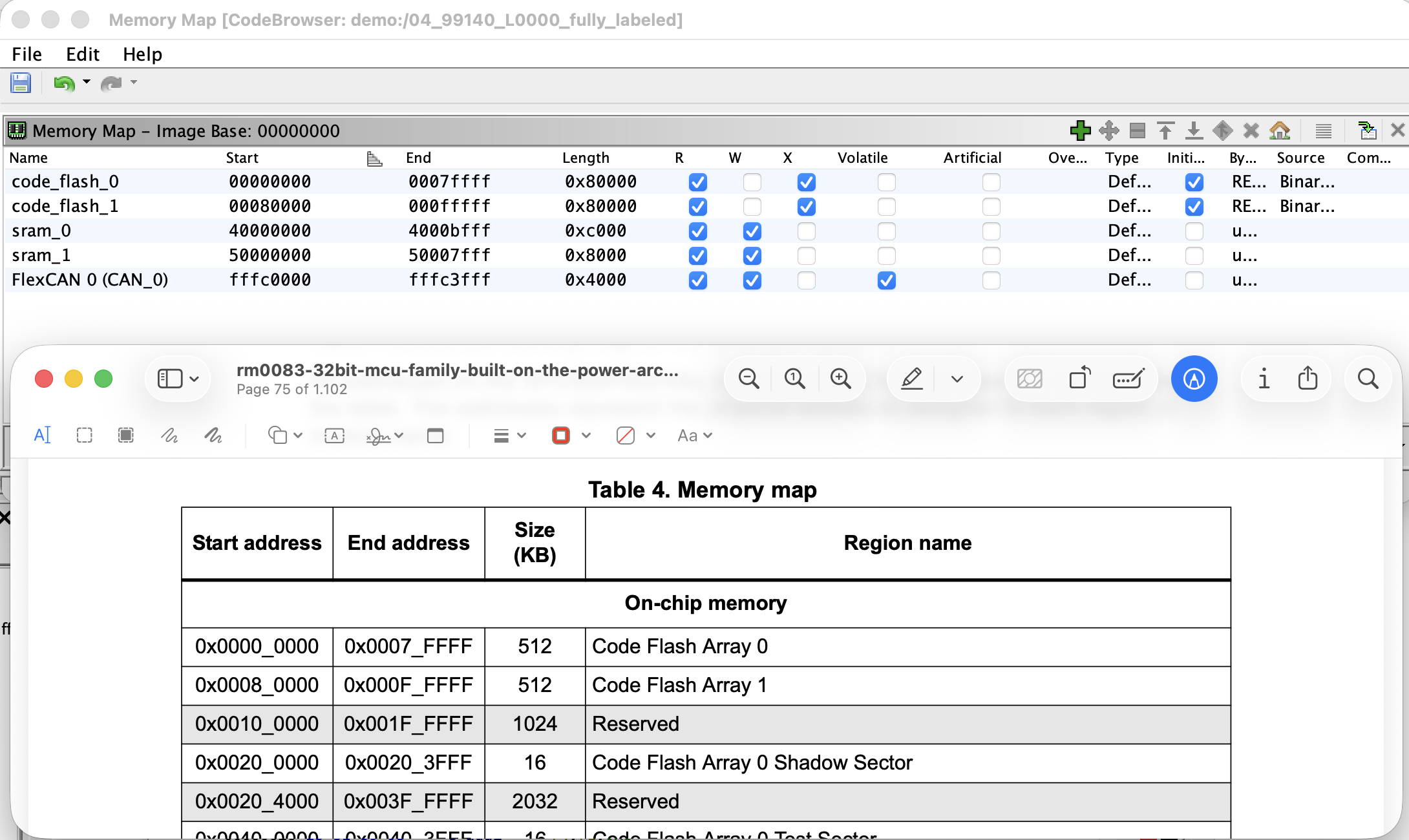Toggle Volatile checkbox for sram_0
The width and height of the screenshot is (1409, 840).
886,231
